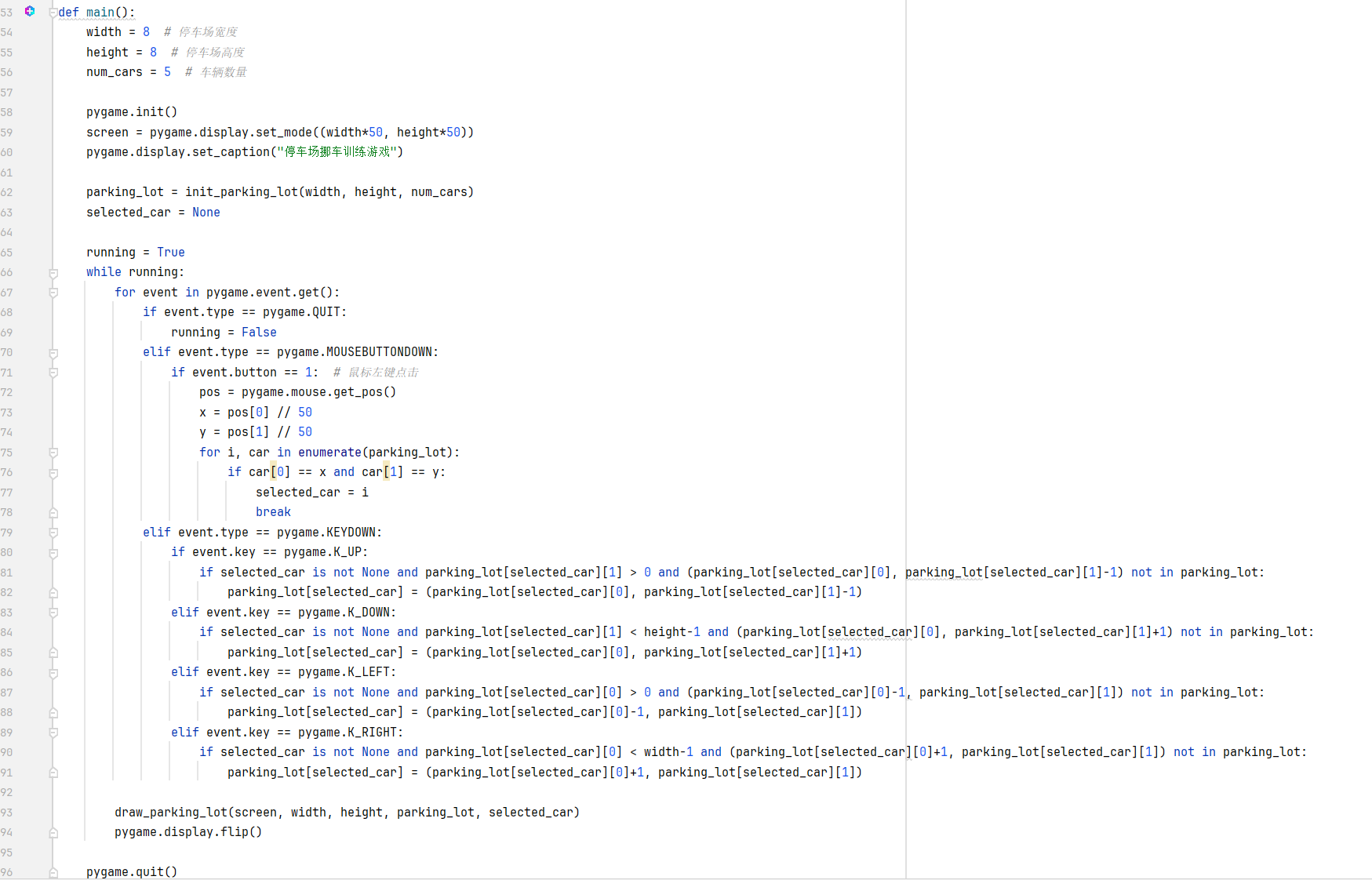Collapse the def main() function fold

53,13
